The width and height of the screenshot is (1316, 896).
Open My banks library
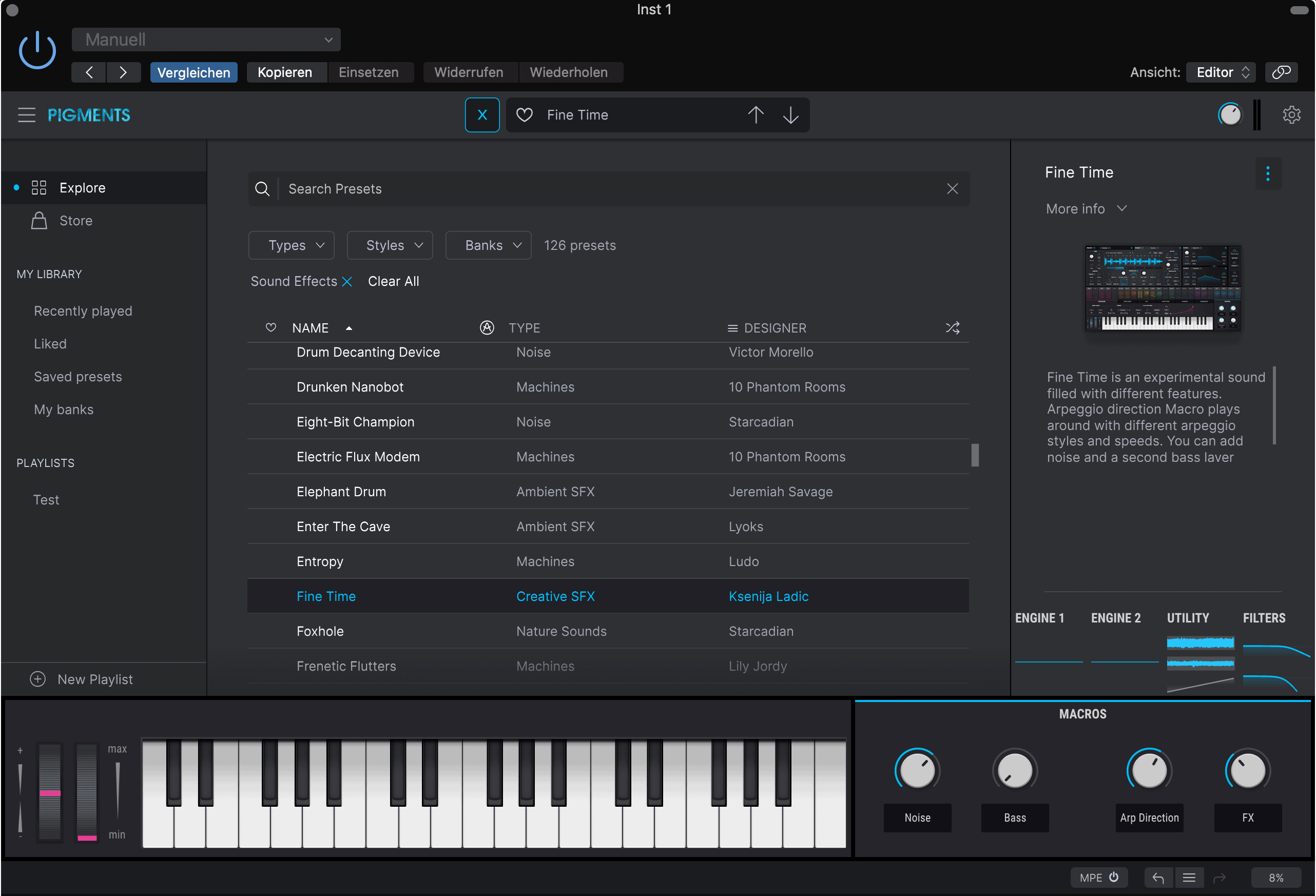coord(64,409)
